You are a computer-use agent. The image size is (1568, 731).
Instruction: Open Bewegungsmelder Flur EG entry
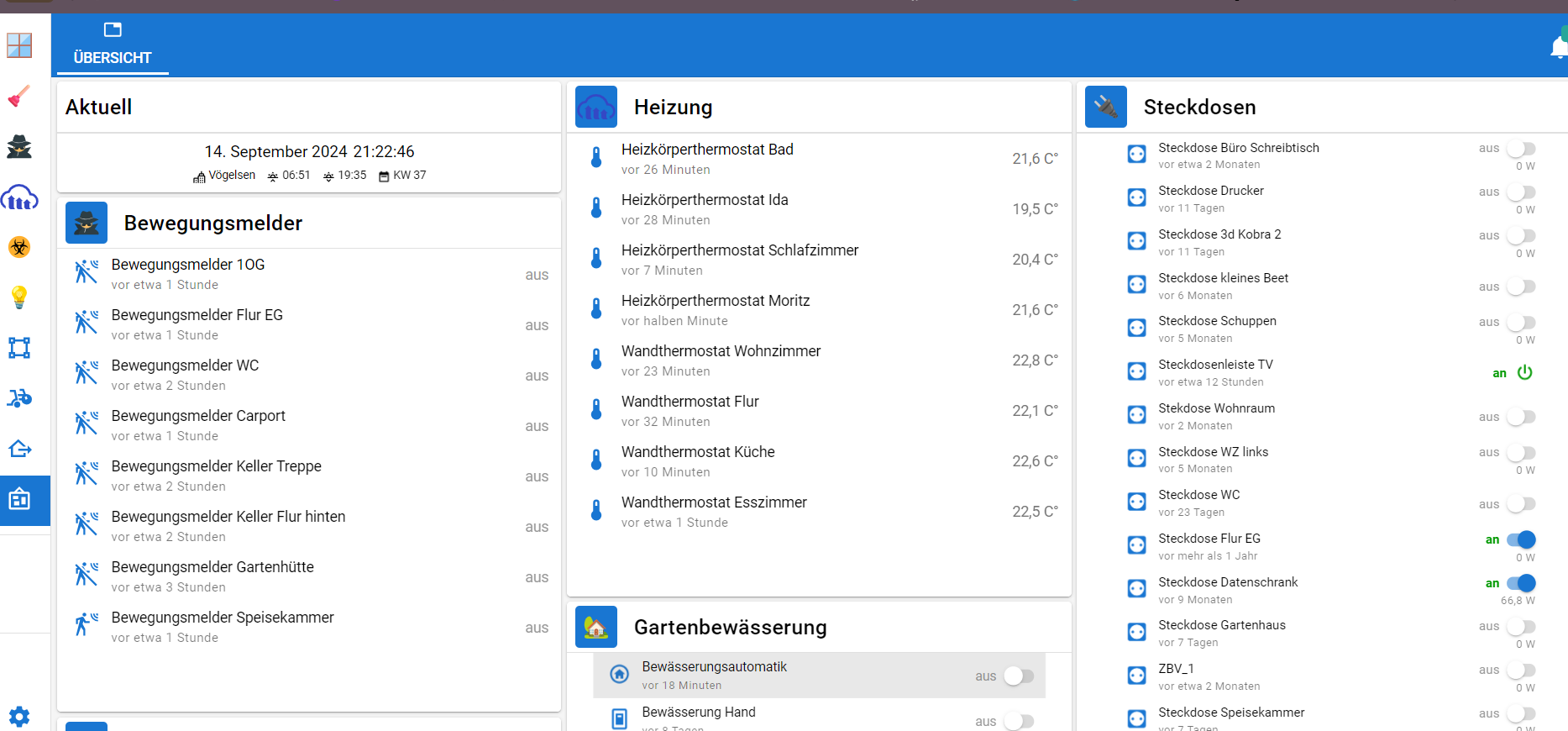(309, 324)
